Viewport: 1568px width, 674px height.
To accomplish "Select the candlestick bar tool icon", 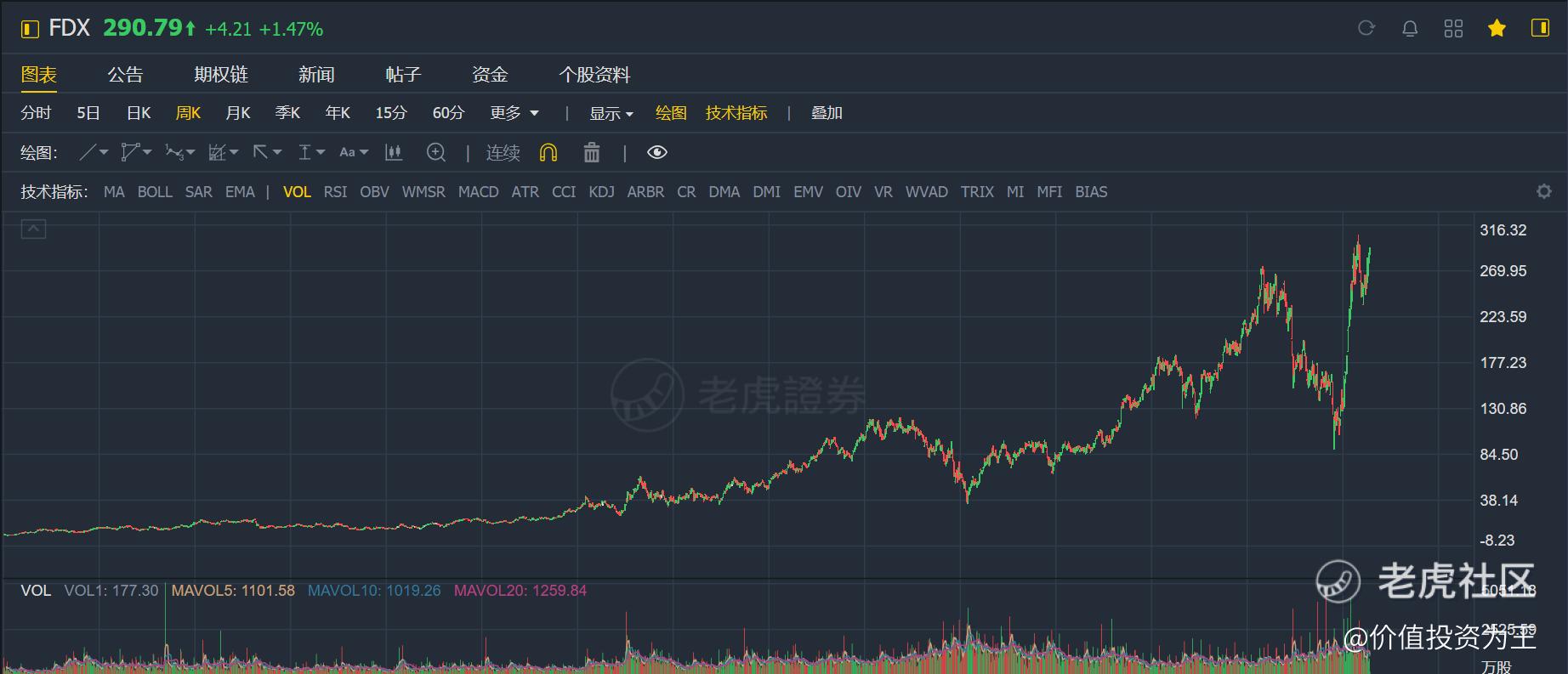I will tap(393, 152).
